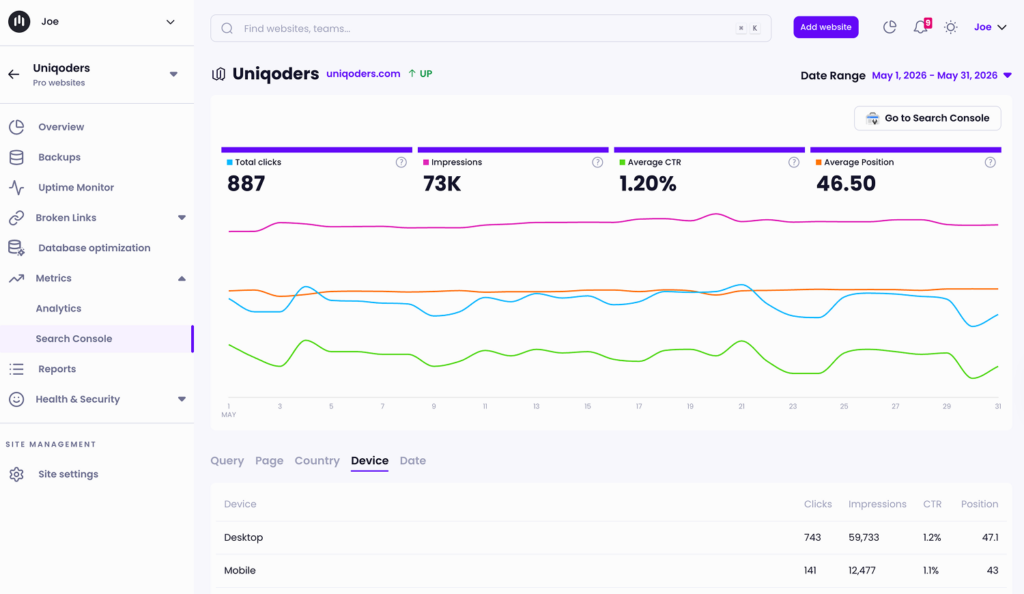
Task: Click the CTR column header
Action: [x=932, y=504]
